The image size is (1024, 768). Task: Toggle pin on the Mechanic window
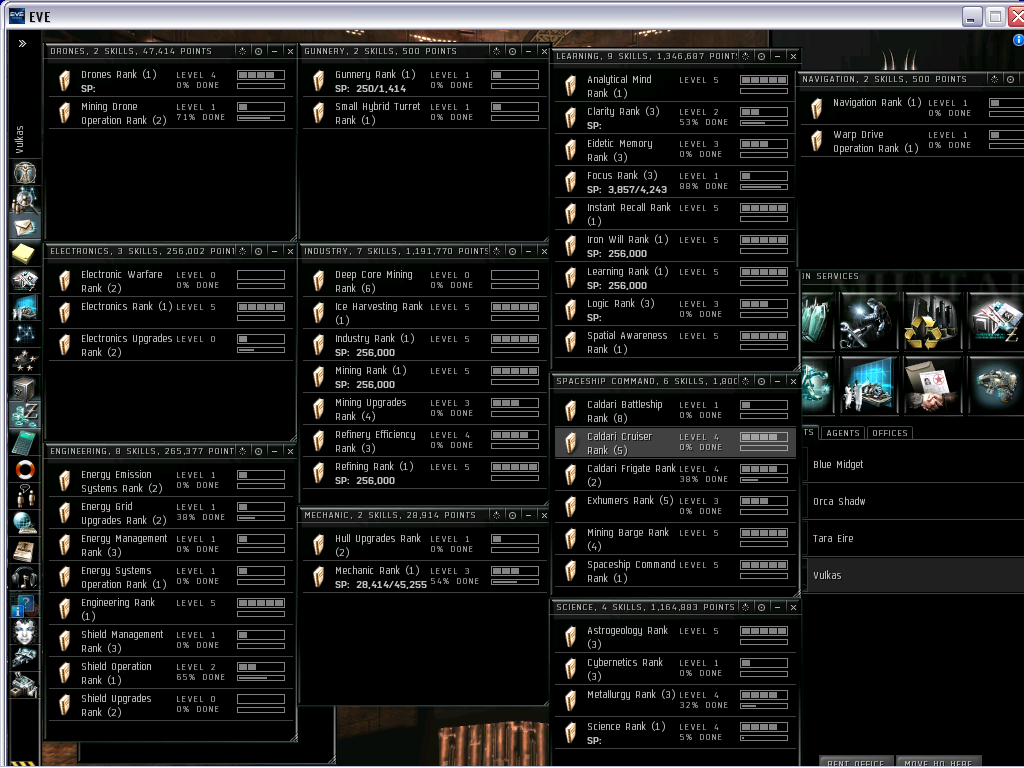coord(496,515)
